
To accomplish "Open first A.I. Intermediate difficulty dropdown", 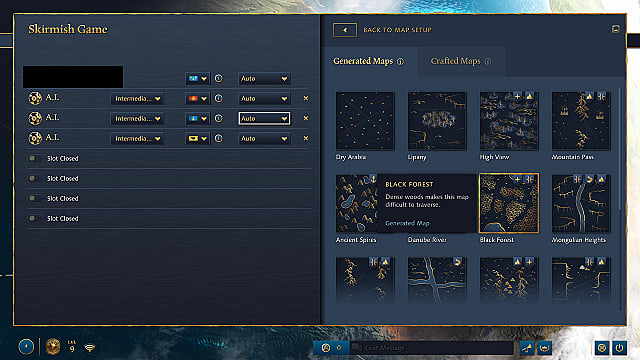I will 137,98.
